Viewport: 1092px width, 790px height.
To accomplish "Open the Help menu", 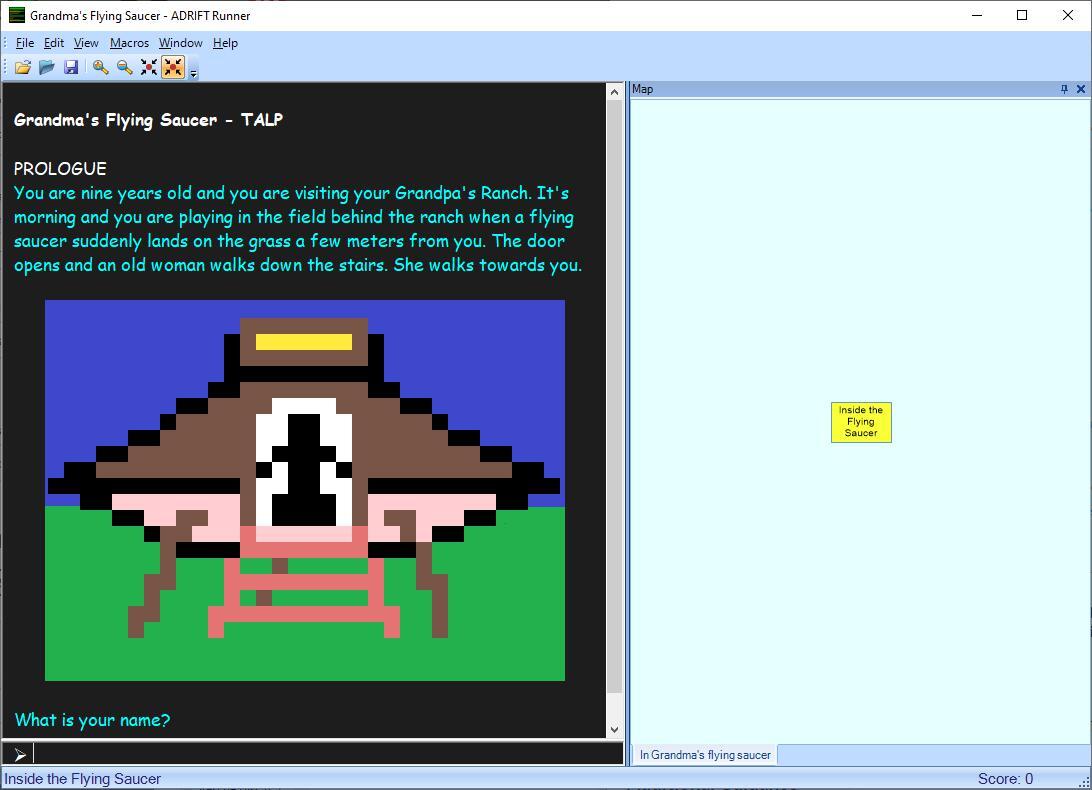I will pyautogui.click(x=225, y=43).
